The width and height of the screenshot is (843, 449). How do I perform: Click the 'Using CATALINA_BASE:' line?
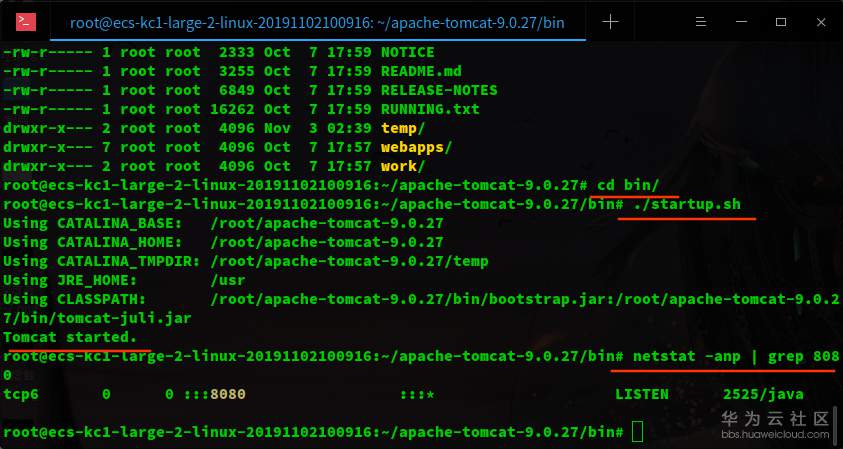coord(223,223)
